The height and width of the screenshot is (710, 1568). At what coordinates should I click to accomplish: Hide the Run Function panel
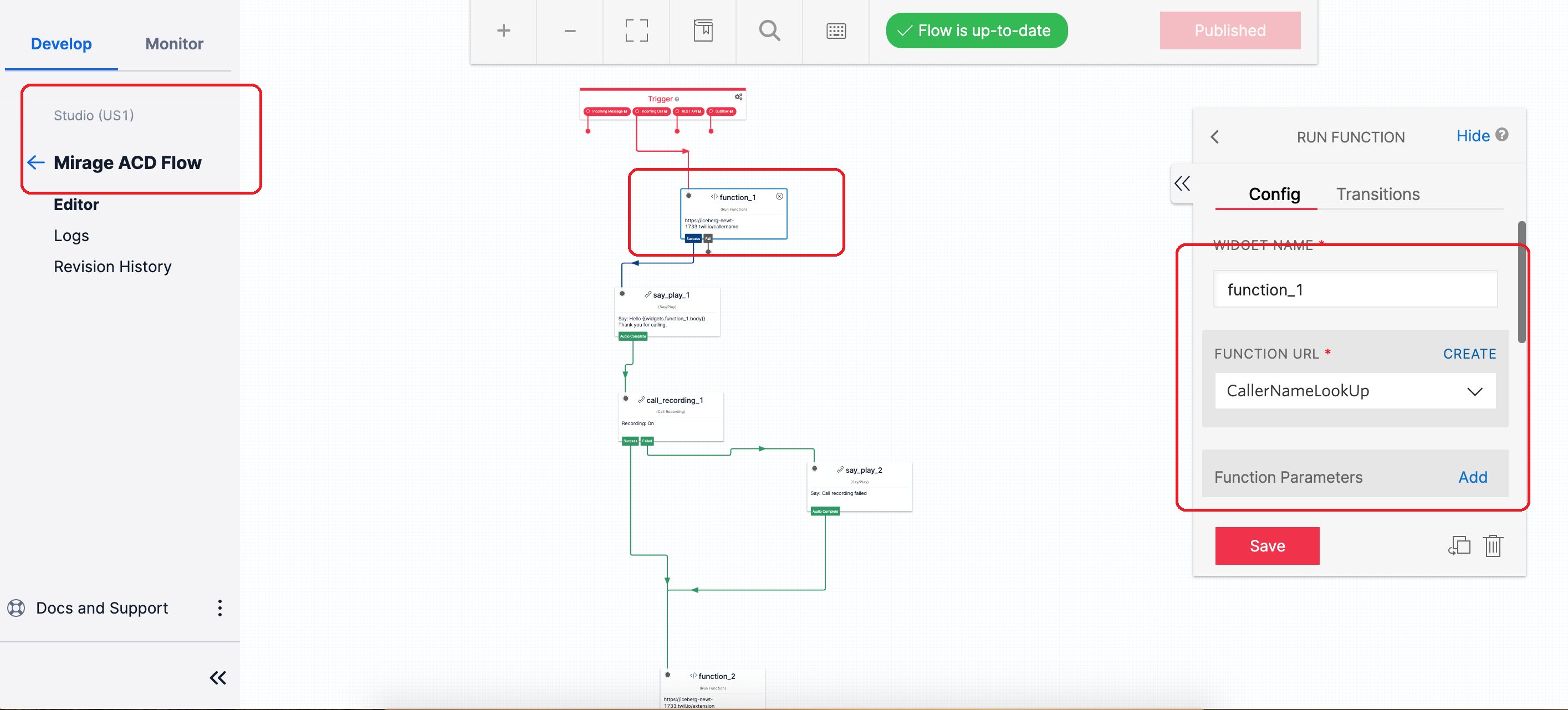click(1473, 136)
